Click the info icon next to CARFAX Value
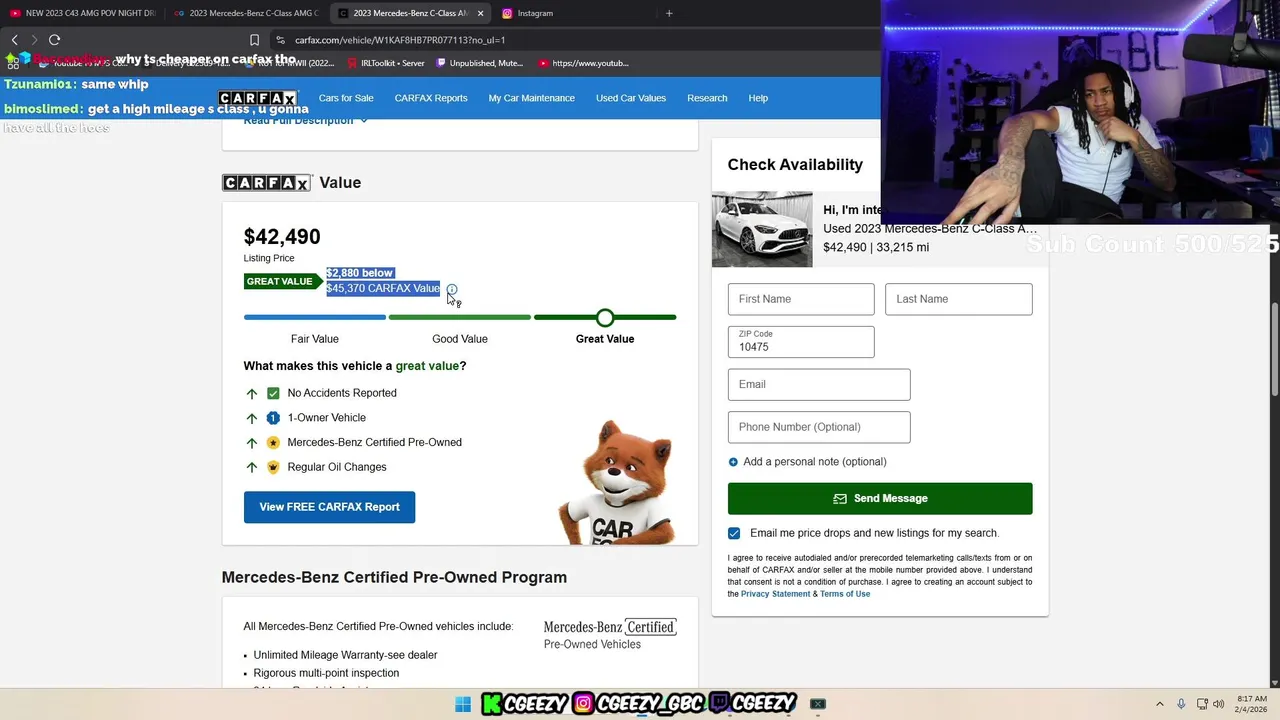1280x720 pixels. [451, 289]
